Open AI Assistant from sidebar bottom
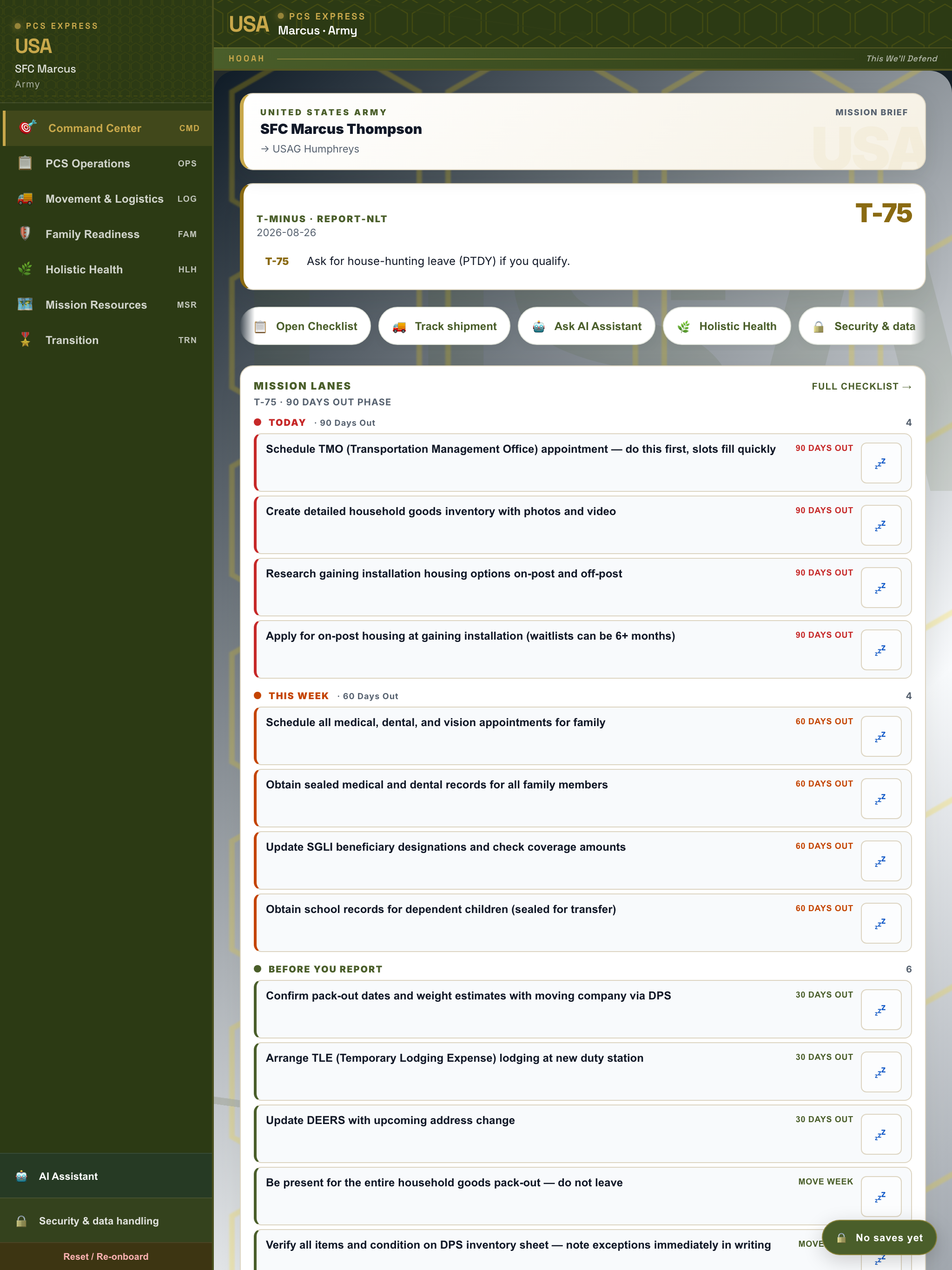 coord(106,1177)
